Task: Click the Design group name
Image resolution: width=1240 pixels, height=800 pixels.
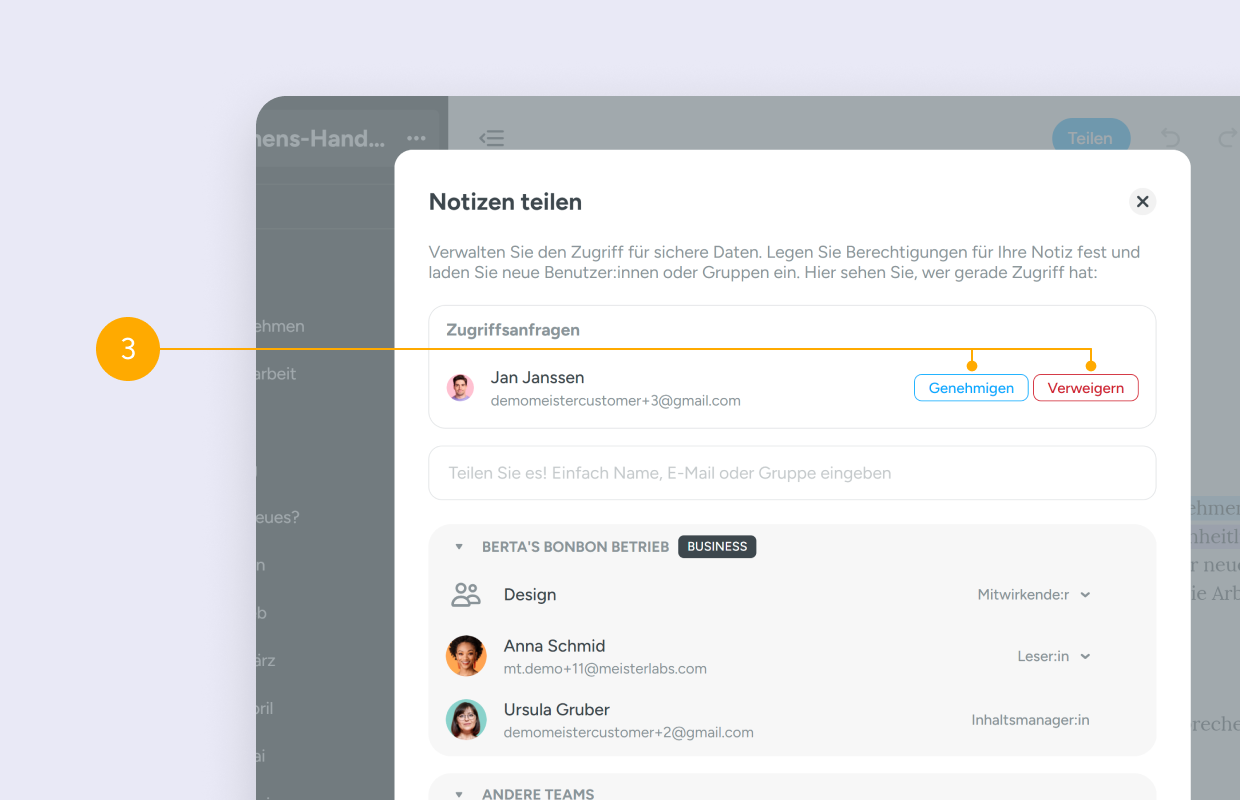Action: point(530,595)
